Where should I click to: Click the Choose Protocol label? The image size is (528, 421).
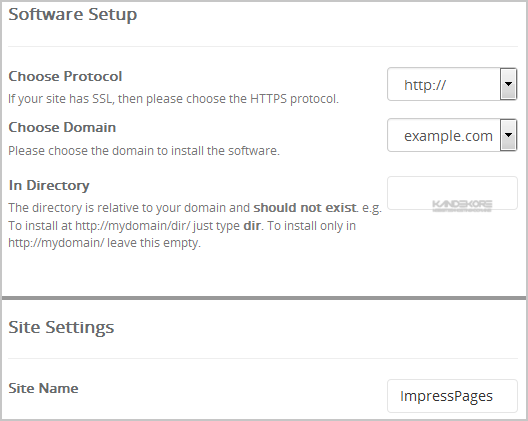65,76
